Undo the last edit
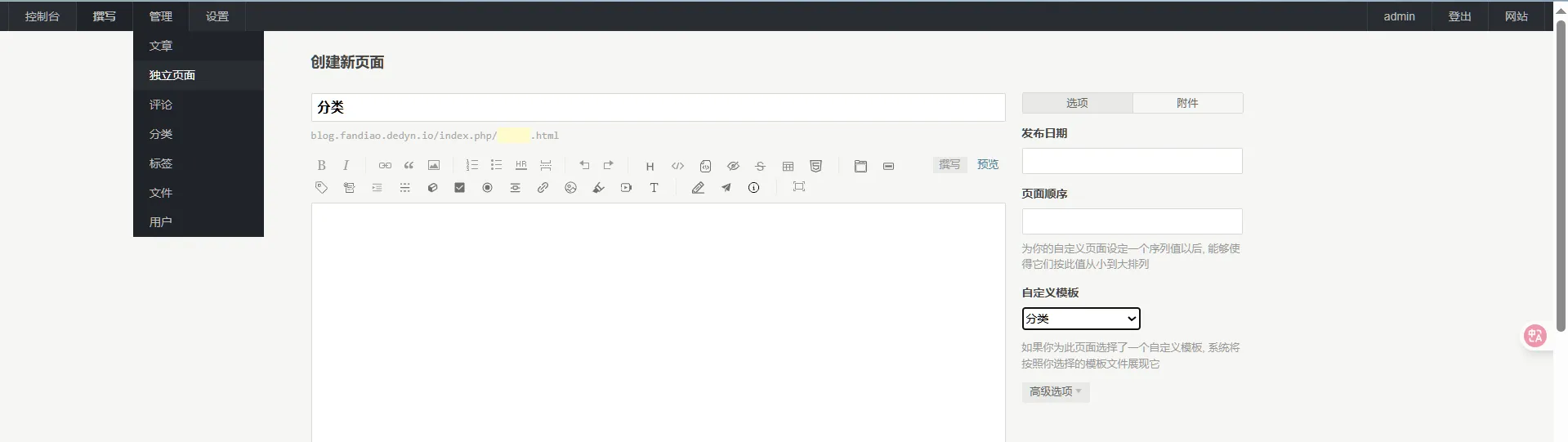Viewport: 1568px width, 442px height. (584, 165)
